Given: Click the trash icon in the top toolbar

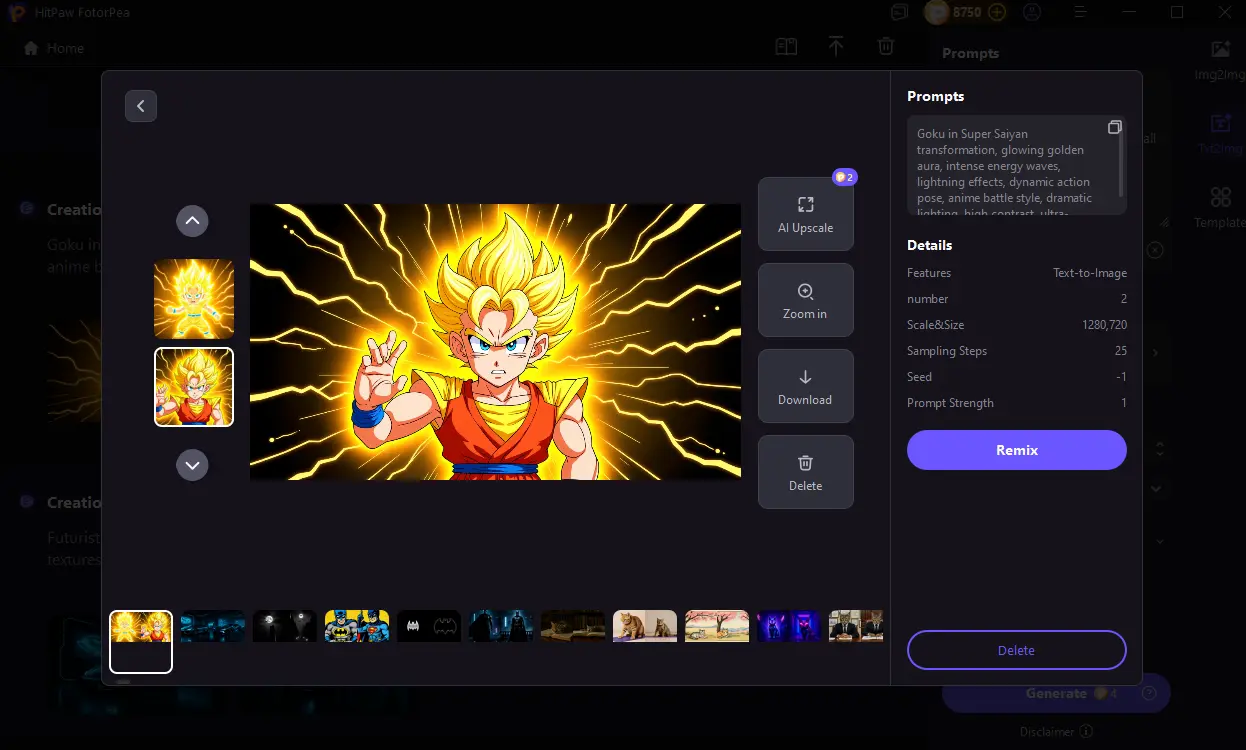Looking at the screenshot, I should tap(885, 46).
